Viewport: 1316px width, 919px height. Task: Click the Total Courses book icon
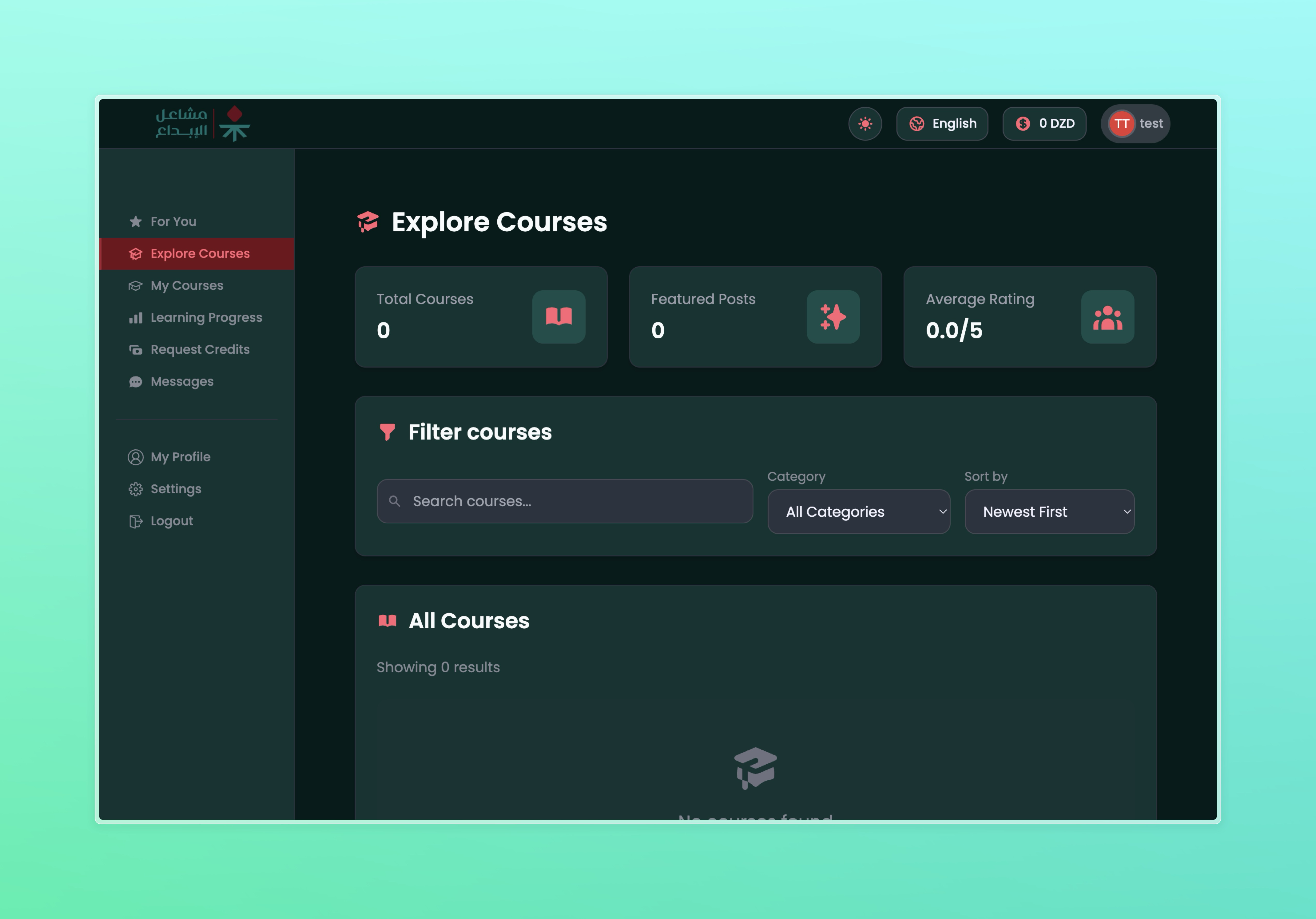coord(558,317)
